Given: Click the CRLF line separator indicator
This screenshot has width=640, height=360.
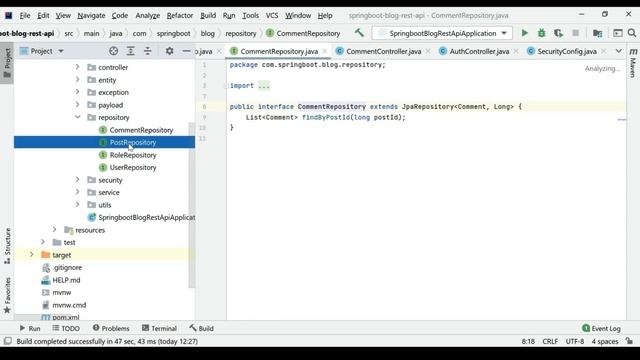Looking at the screenshot, I should click(x=550, y=341).
